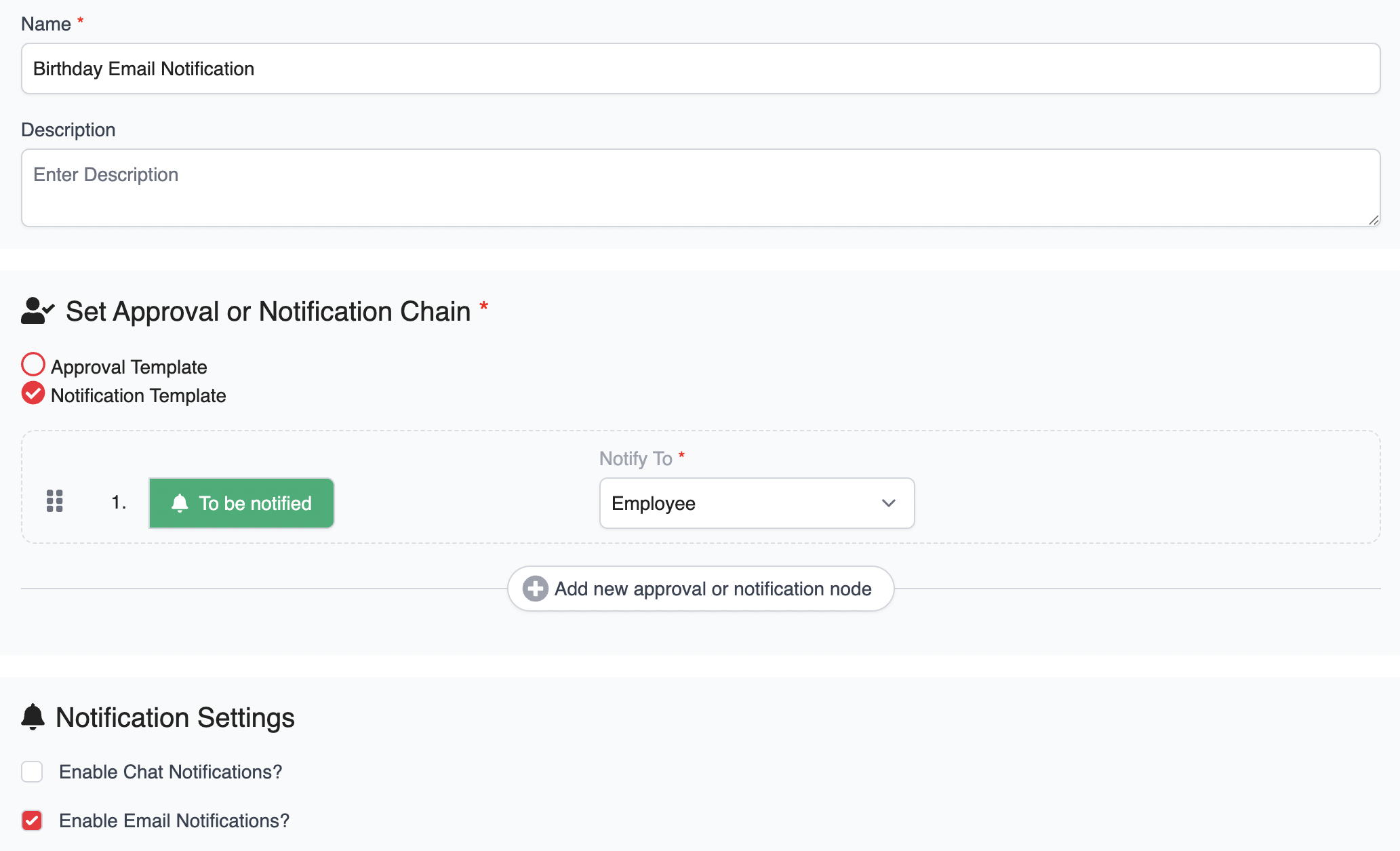Click the drag handle grid icon
This screenshot has width=1400, height=851.
(54, 501)
